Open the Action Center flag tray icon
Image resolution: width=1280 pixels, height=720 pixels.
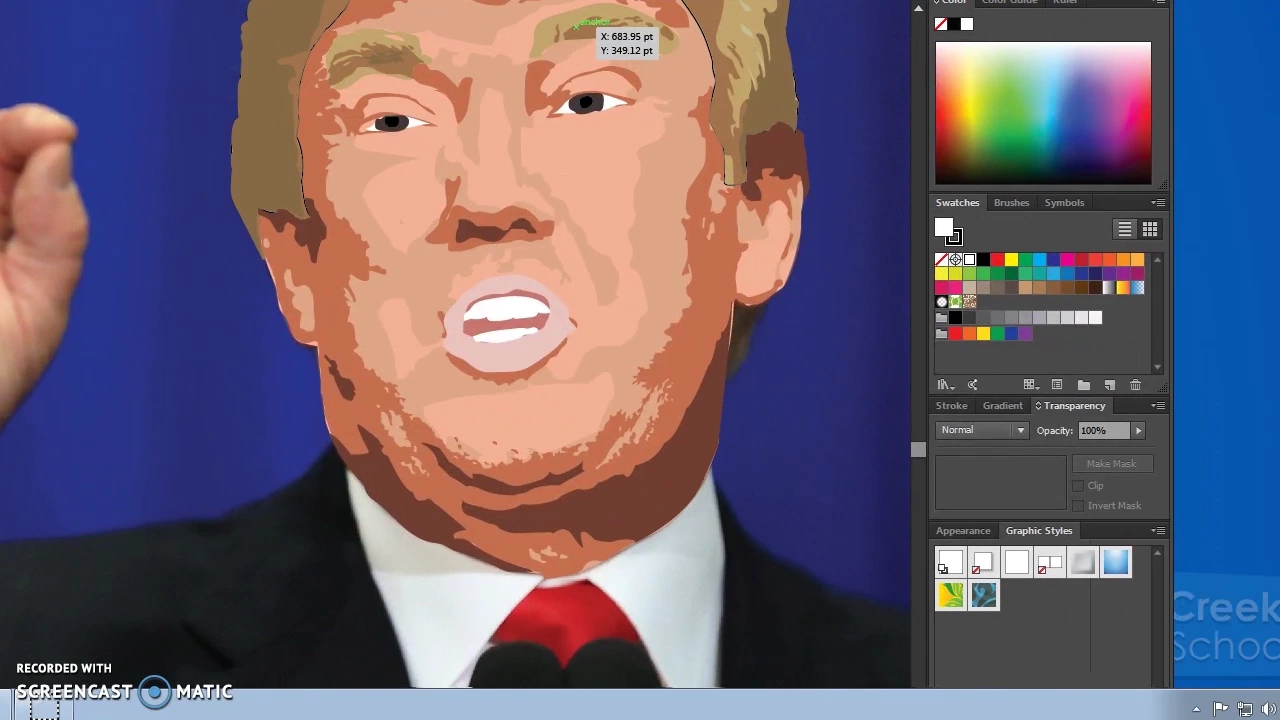pyautogui.click(x=1221, y=710)
